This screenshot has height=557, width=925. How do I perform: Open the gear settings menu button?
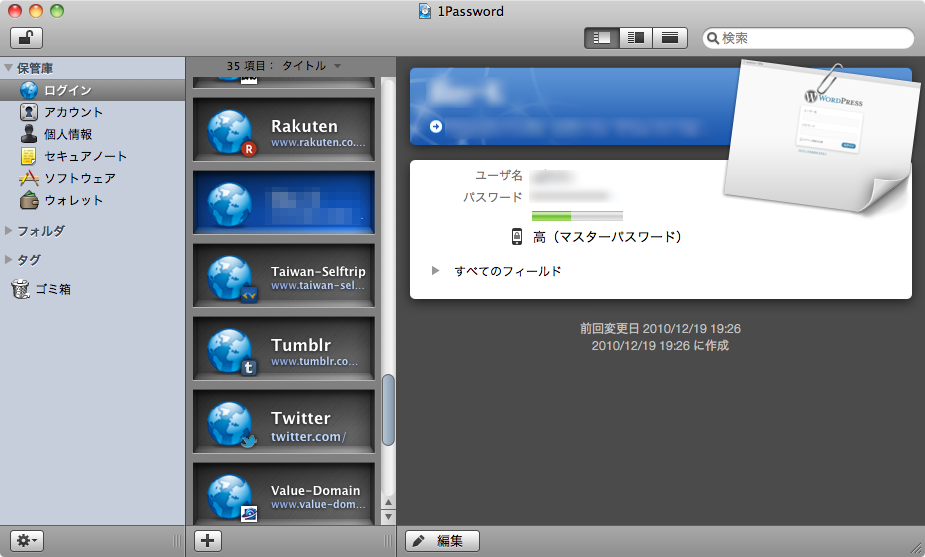click(27, 540)
